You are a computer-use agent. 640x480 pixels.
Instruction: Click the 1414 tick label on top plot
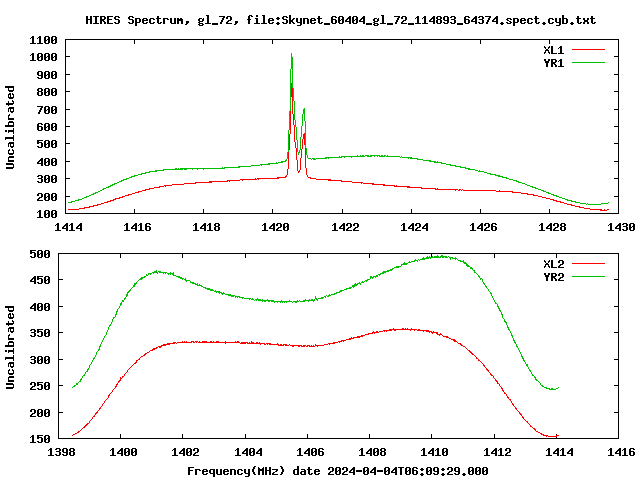click(x=68, y=227)
